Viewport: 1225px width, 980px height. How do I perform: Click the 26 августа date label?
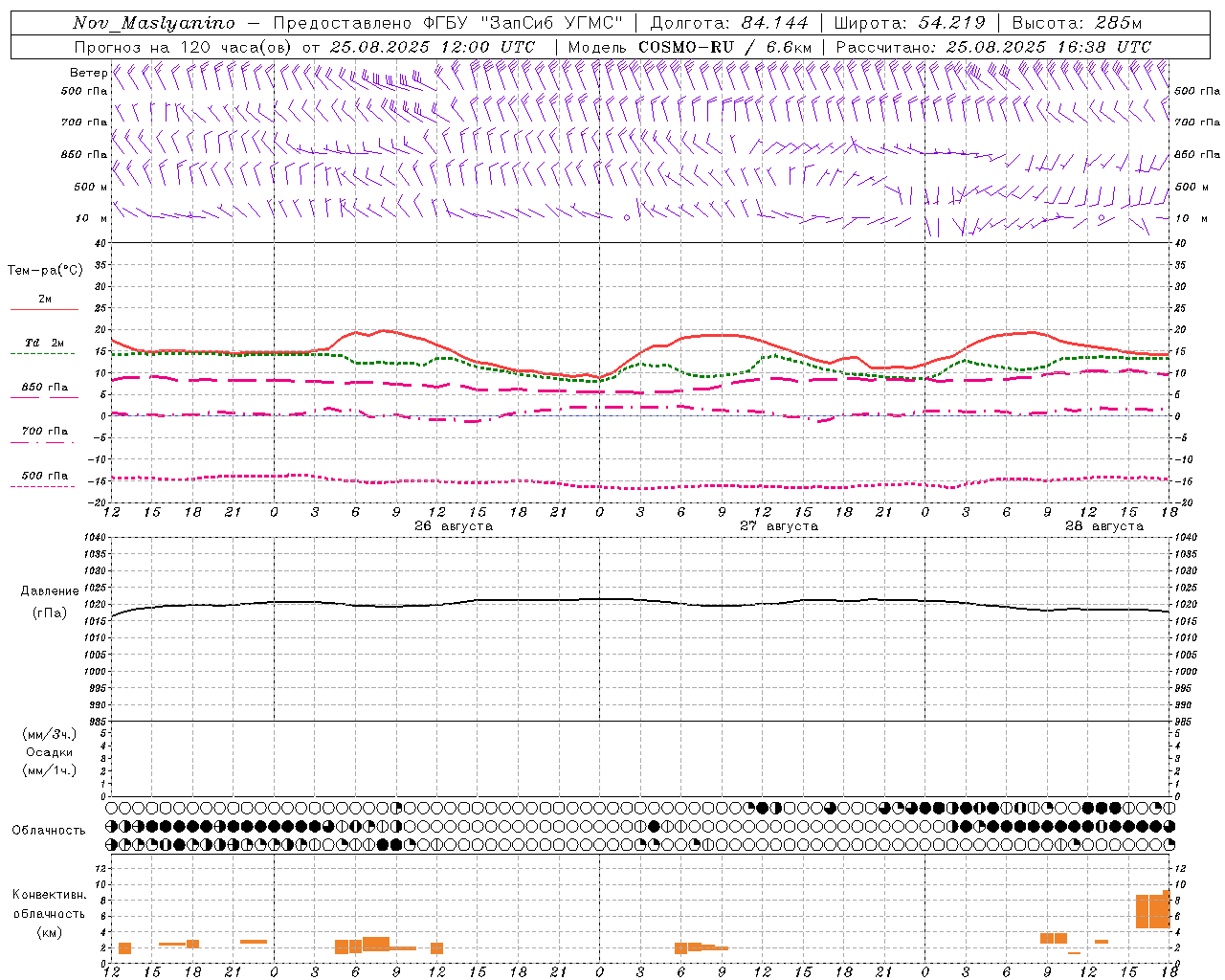coord(454,526)
